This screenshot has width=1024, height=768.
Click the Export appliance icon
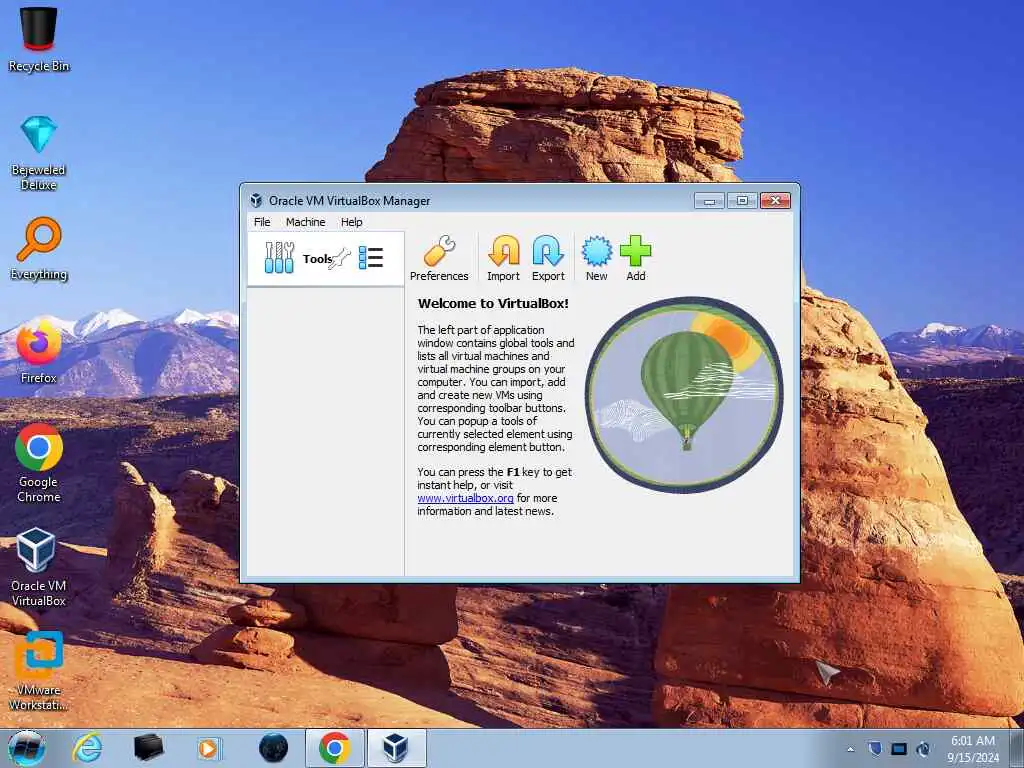click(x=548, y=259)
